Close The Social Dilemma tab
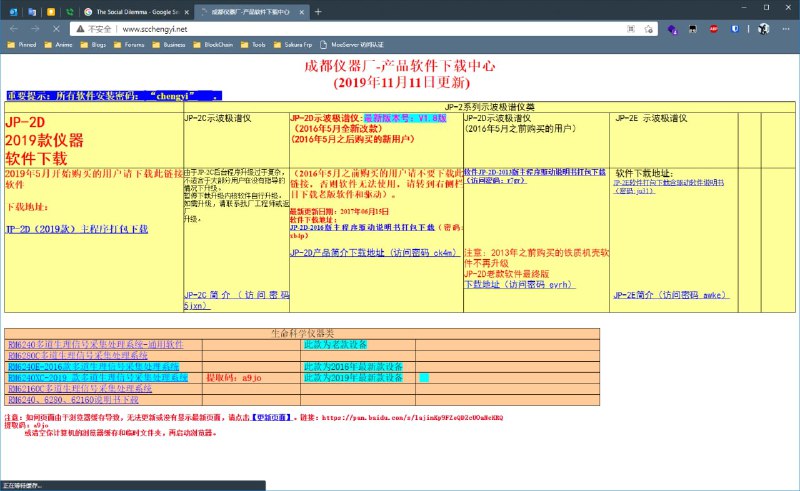 click(186, 12)
